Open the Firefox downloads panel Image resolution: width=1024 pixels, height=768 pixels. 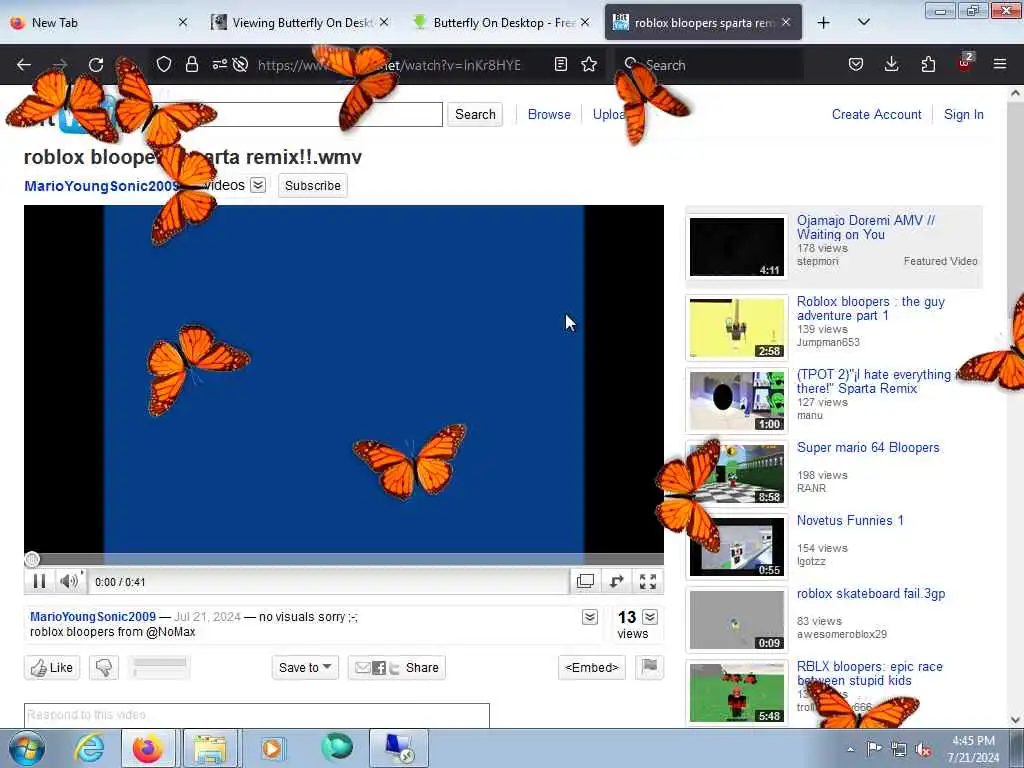pyautogui.click(x=891, y=64)
